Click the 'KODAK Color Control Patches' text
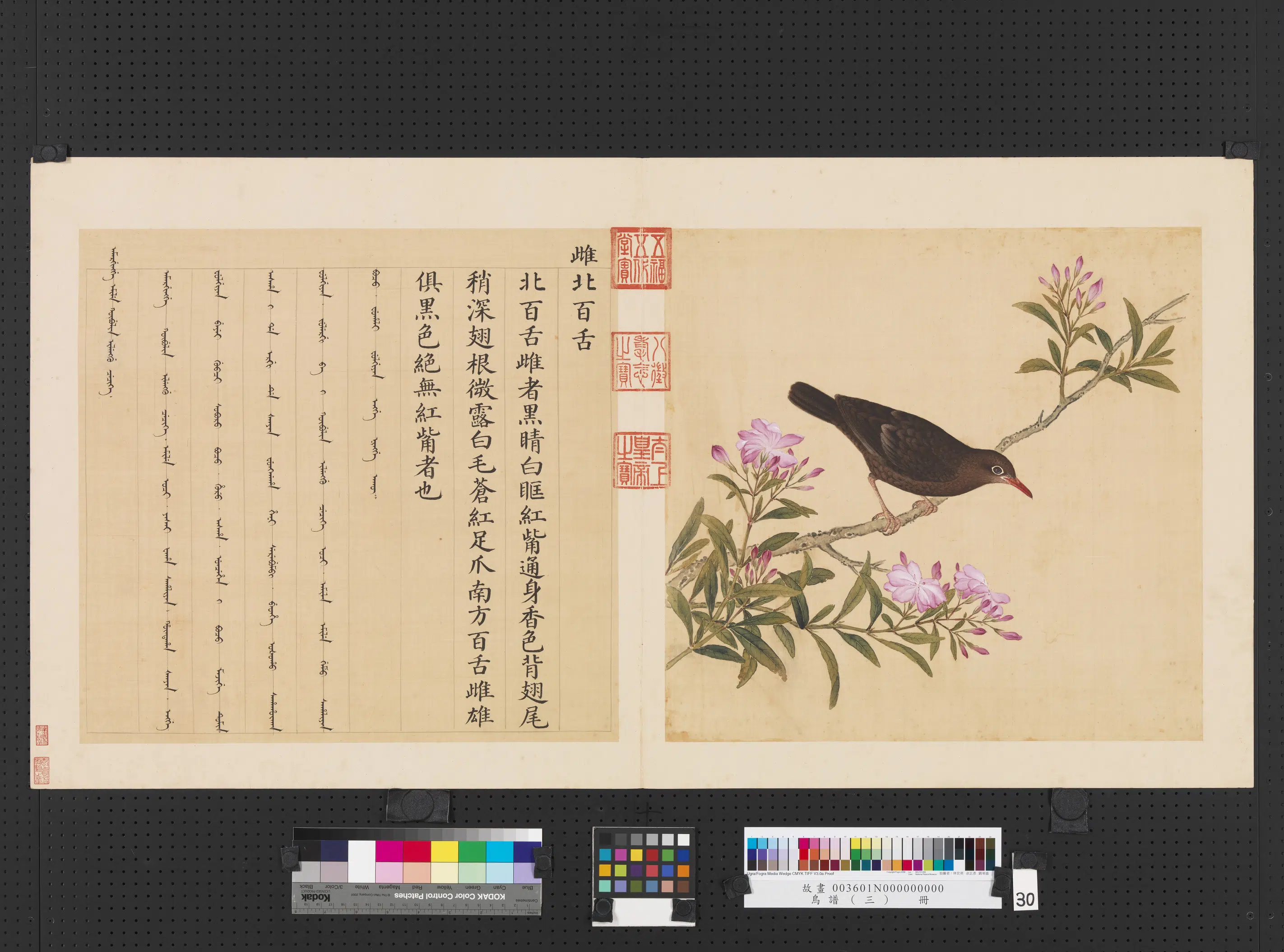Viewport: 1284px width, 952px height. (x=450, y=896)
